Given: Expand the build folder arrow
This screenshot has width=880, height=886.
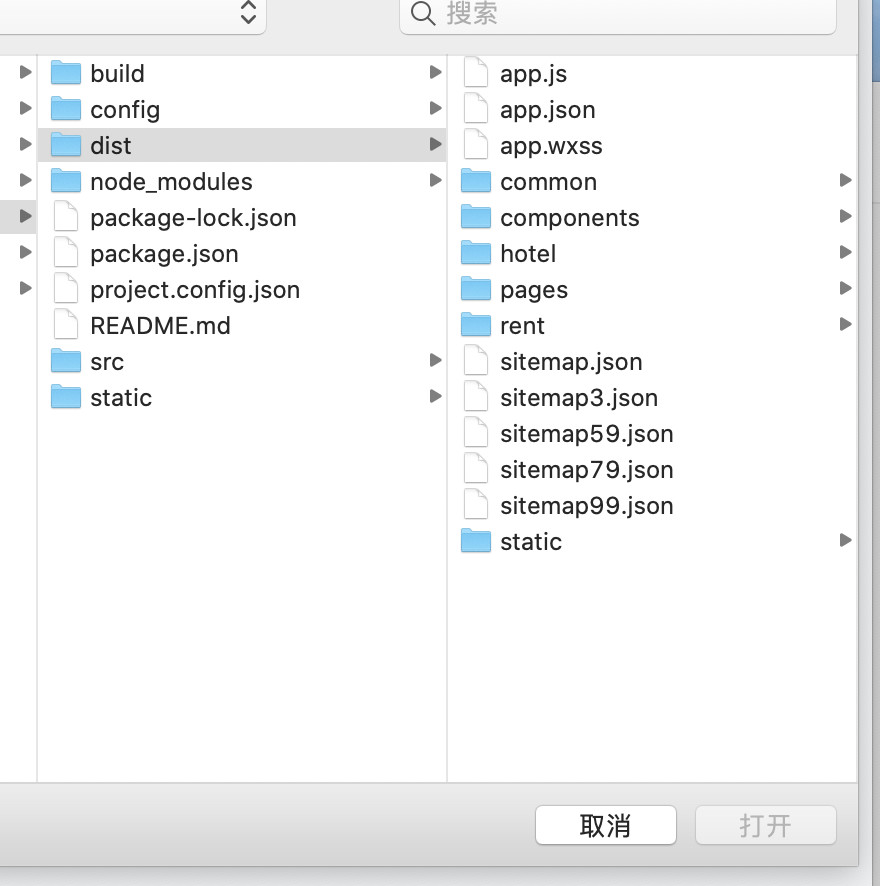Looking at the screenshot, I should point(435,72).
